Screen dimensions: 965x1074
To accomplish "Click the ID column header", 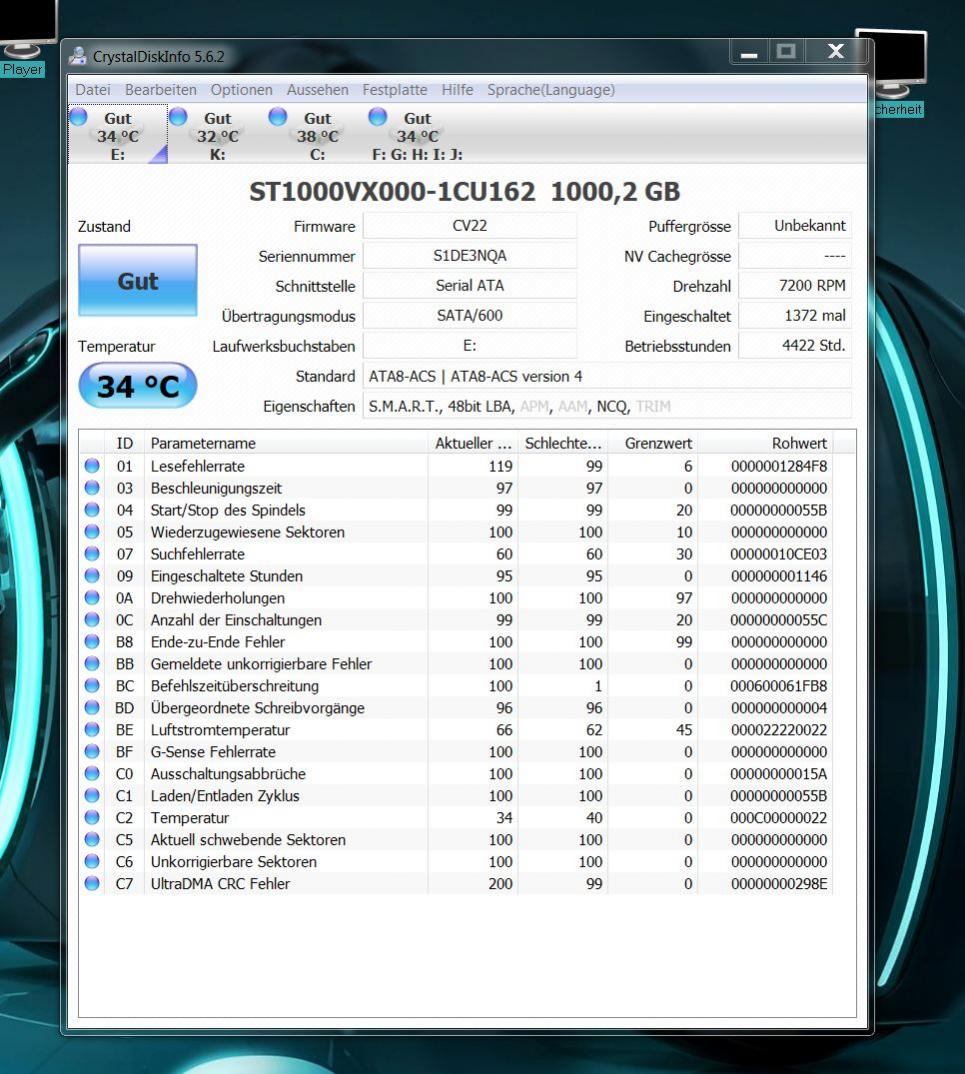I will point(124,443).
